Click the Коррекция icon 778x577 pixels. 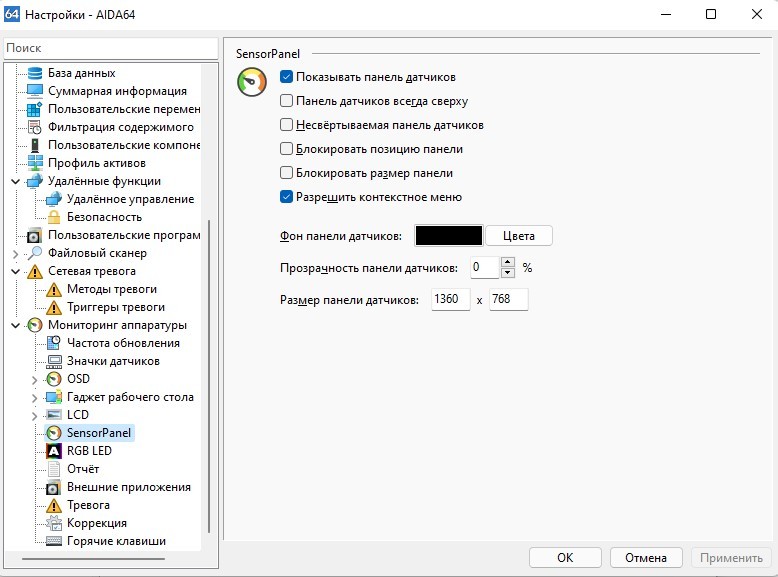coord(54,523)
